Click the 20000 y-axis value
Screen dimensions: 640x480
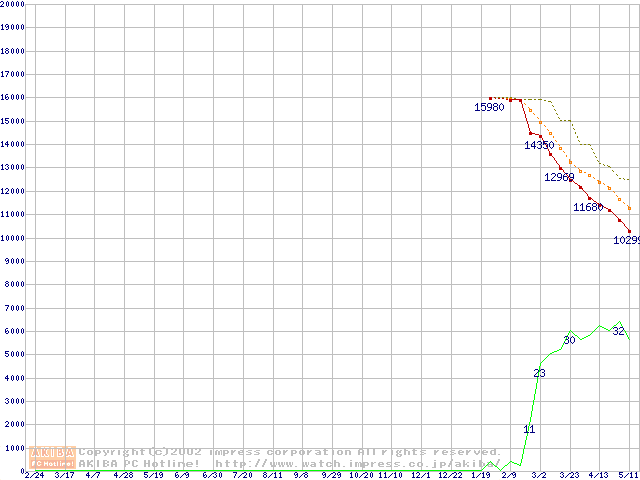[x=12, y=4]
